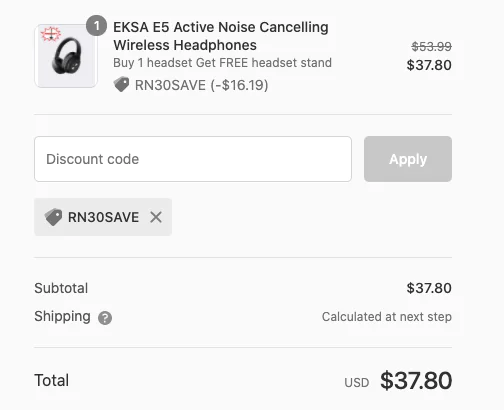Click the red crosshair icon on the thumbnail
The image size is (504, 410).
(51, 34)
